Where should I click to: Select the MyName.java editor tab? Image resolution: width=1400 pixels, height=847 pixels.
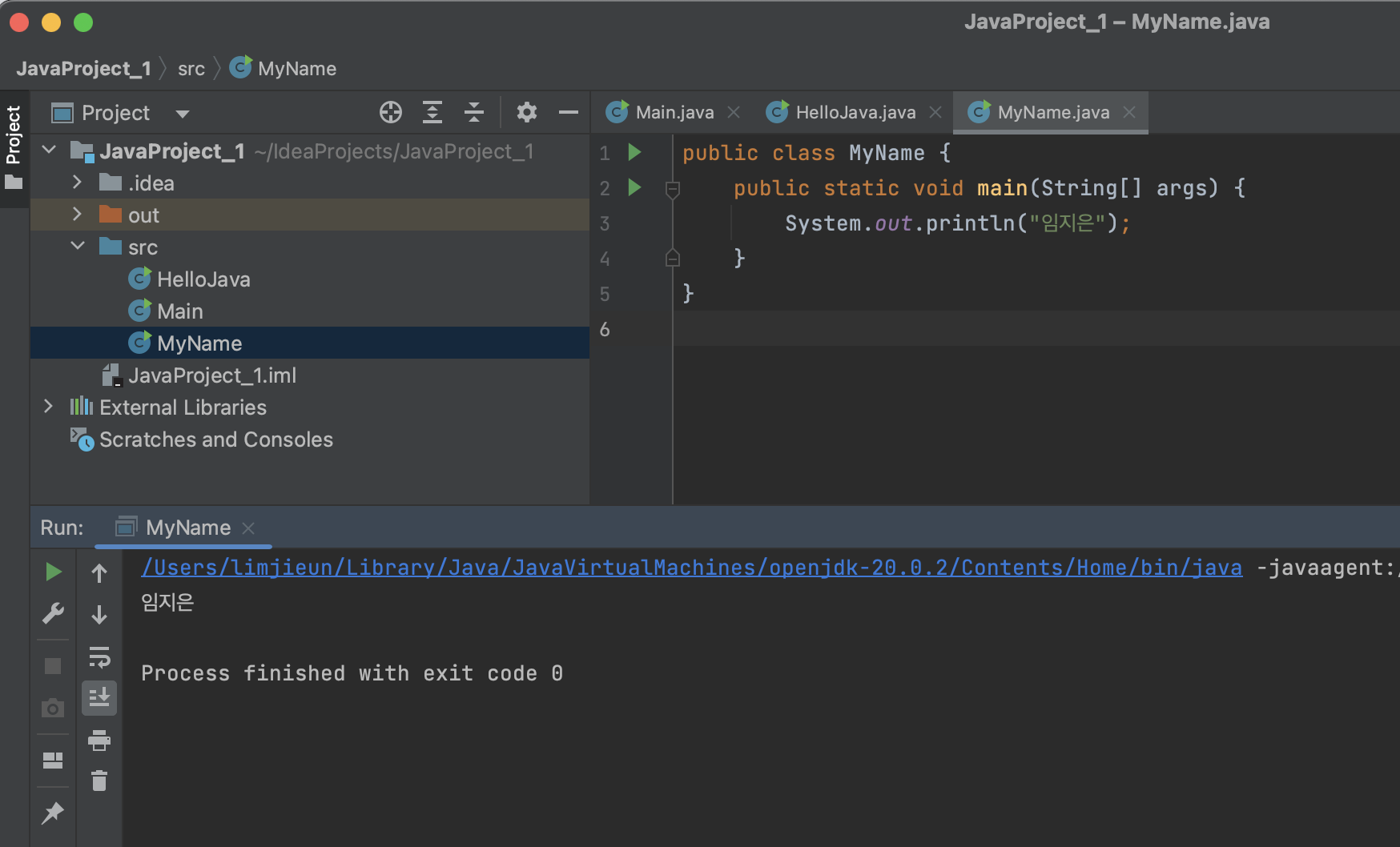click(1053, 113)
